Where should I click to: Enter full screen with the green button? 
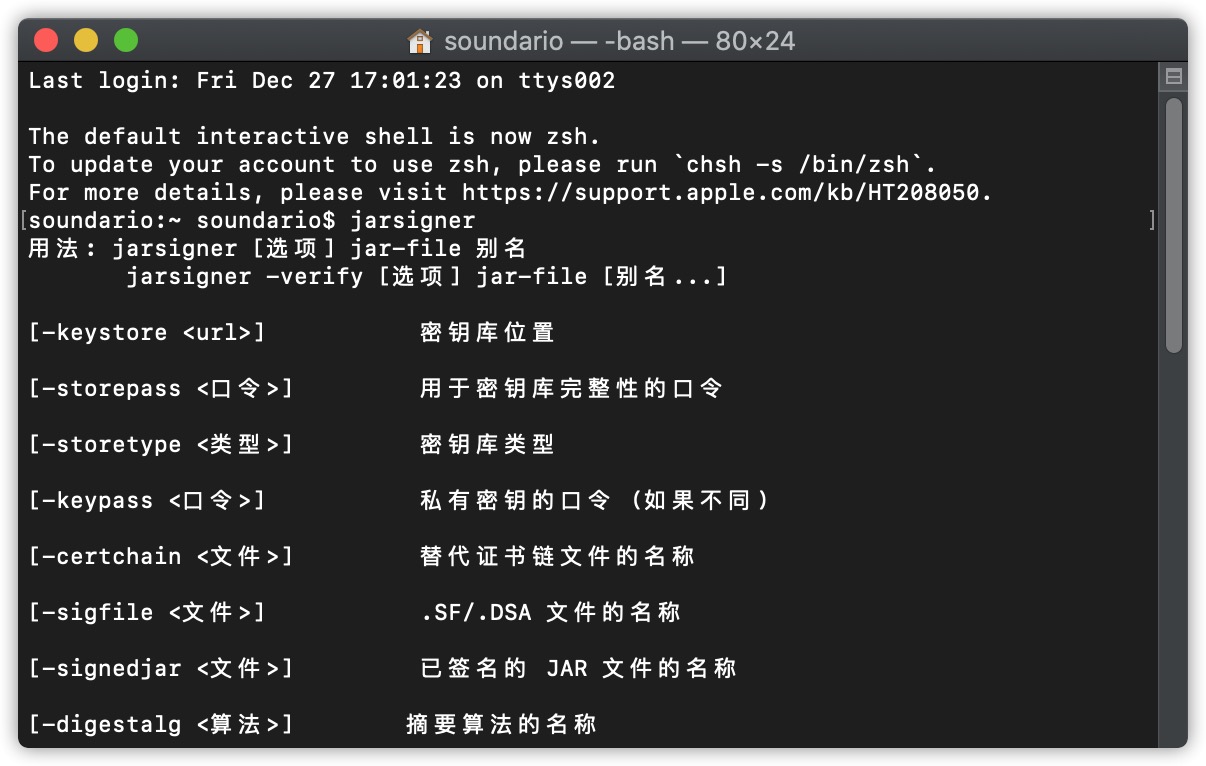click(125, 41)
